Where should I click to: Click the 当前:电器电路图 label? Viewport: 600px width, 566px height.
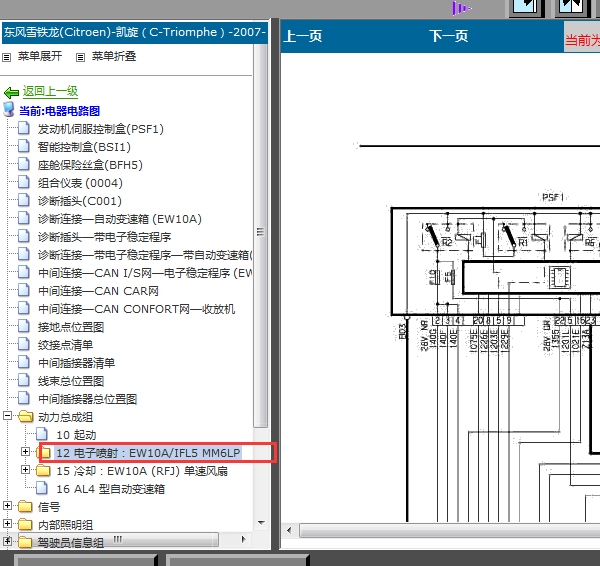click(59, 111)
